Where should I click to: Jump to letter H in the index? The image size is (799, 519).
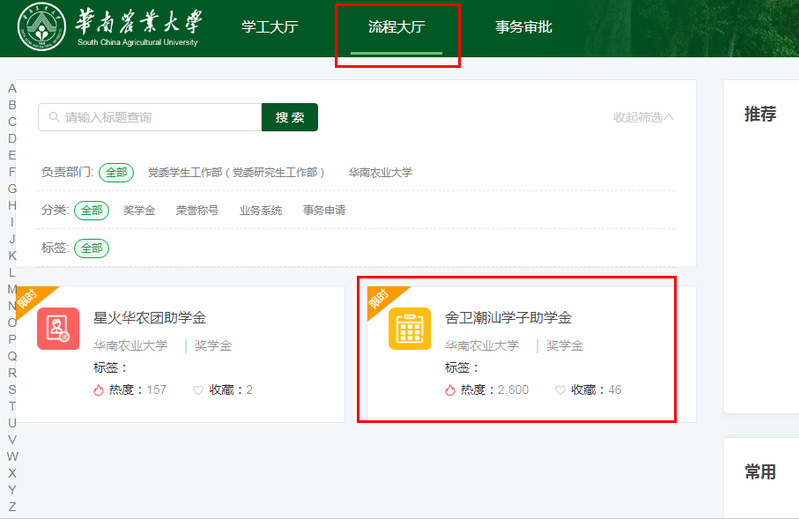click(x=12, y=206)
